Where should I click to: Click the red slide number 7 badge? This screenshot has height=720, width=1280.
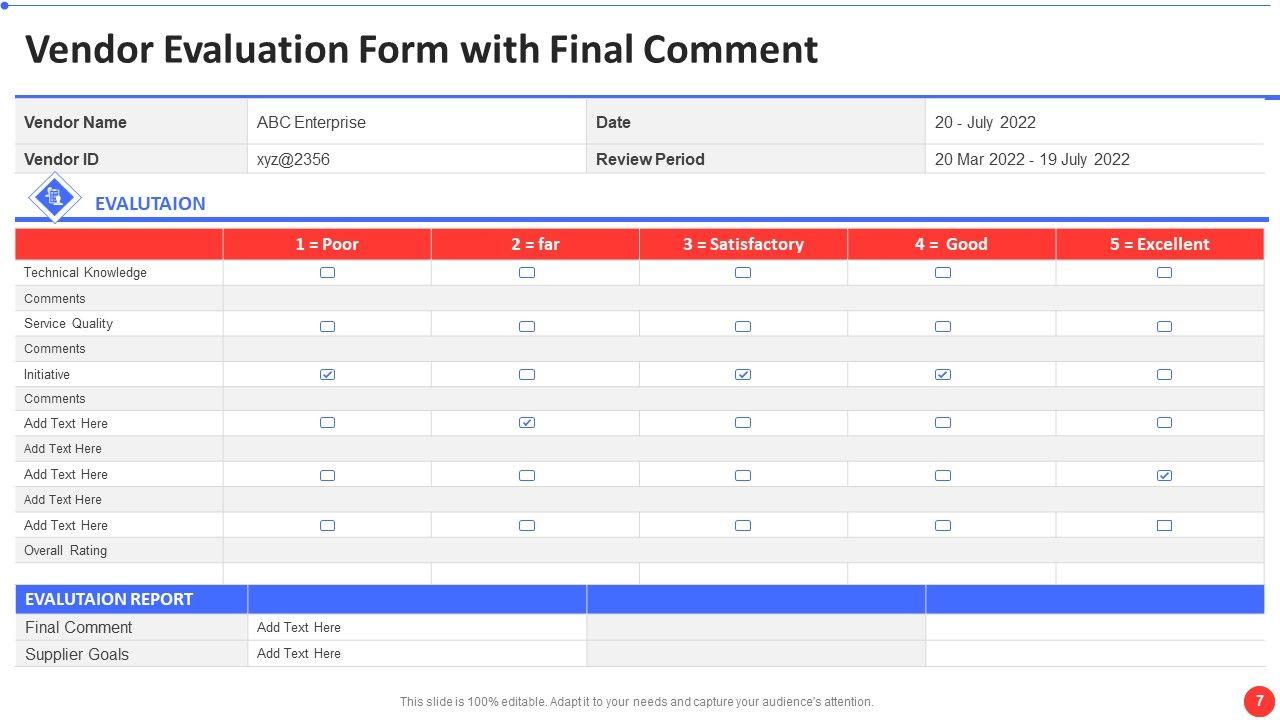tap(1258, 700)
